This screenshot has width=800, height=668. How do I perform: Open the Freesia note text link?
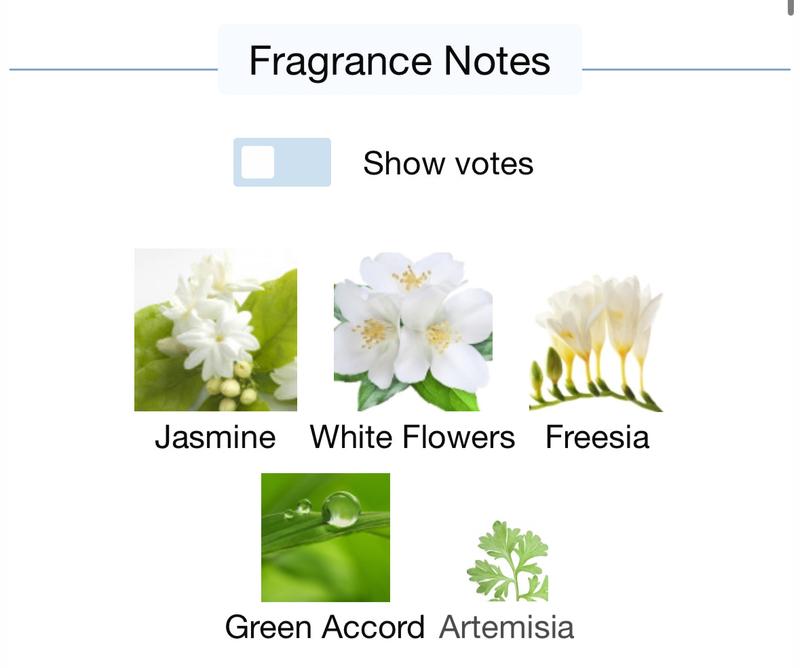(597, 438)
